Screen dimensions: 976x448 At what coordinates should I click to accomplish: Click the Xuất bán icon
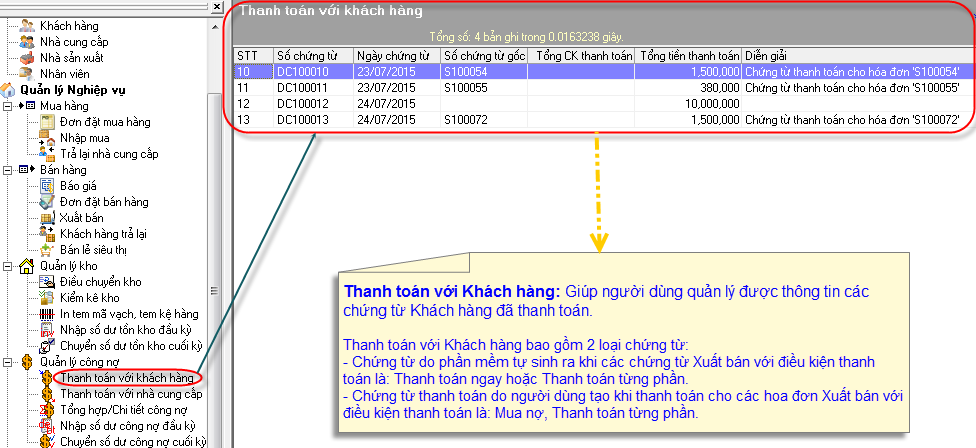coord(47,217)
